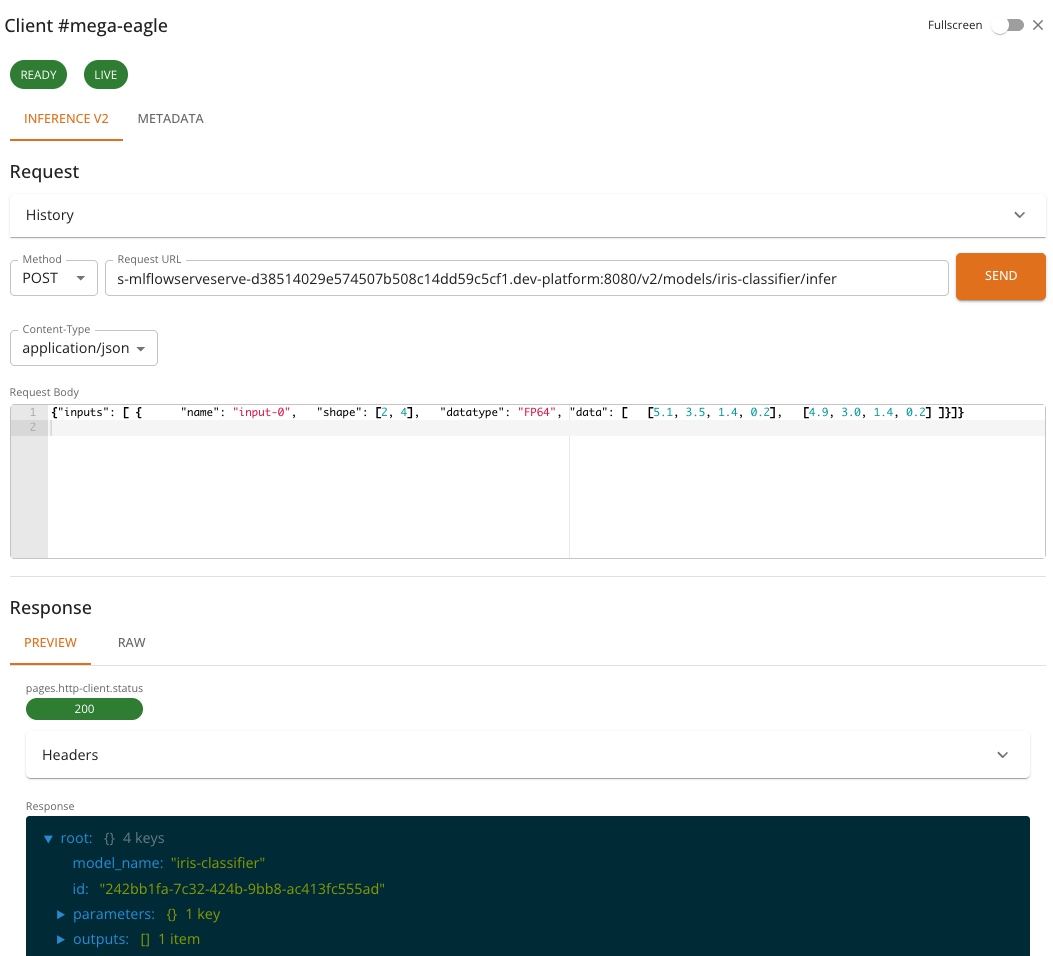This screenshot has height=956, width=1053.
Task: Open the Content-Type application/json dropdown
Action: click(x=84, y=348)
